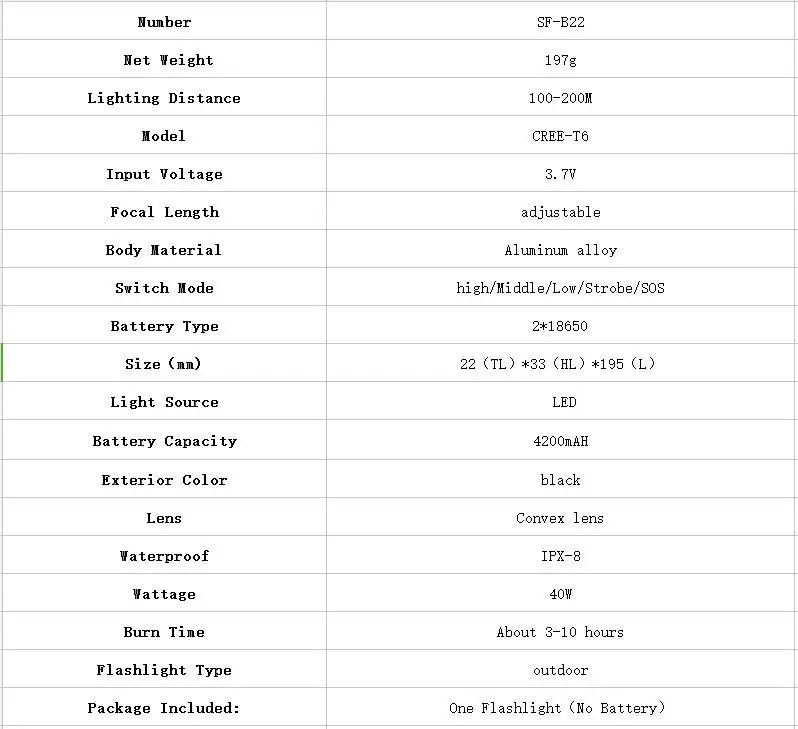The height and width of the screenshot is (729, 798).
Task: Click the 'Exterior Color' label cell
Action: (164, 479)
